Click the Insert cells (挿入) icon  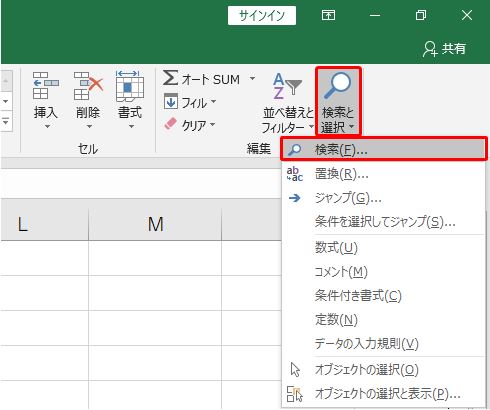coord(46,86)
